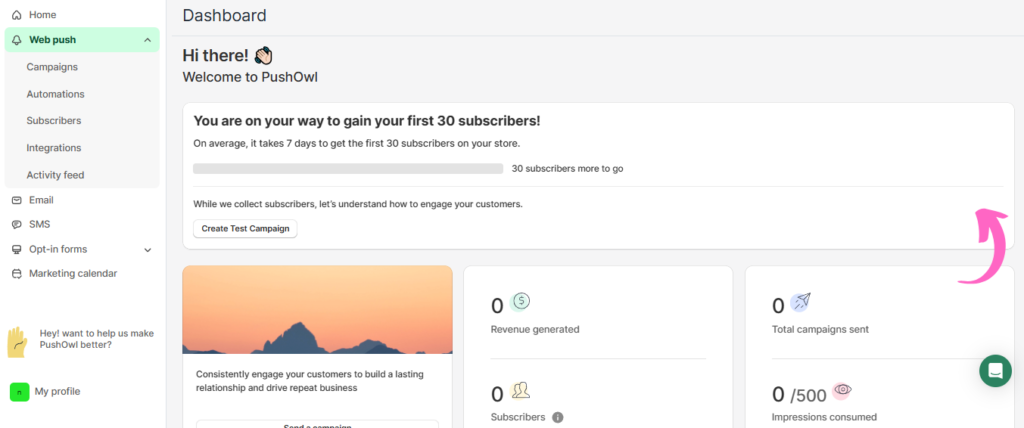Click the Subscribers people icon

pos(520,391)
